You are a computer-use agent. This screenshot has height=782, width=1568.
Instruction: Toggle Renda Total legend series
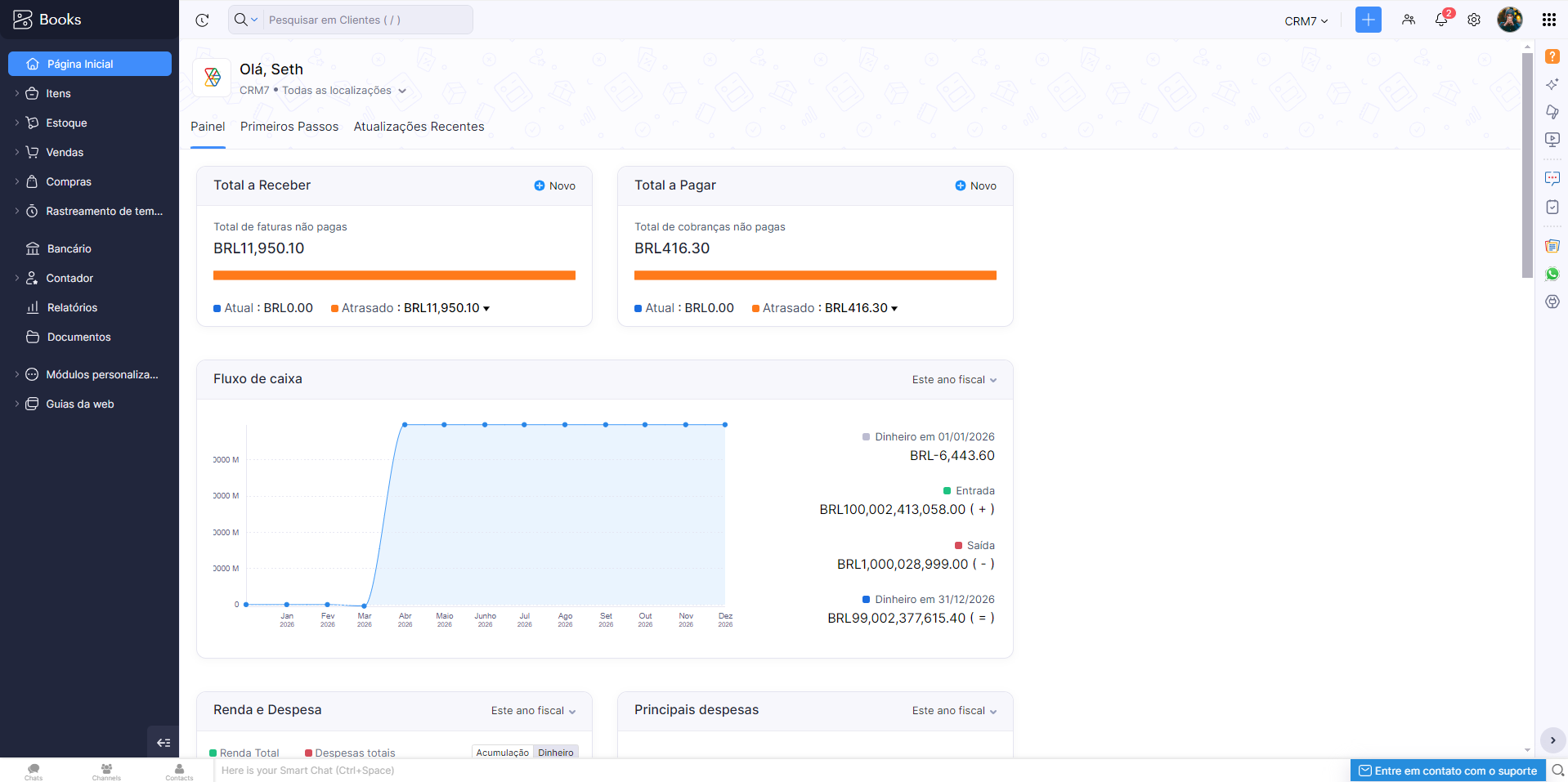[x=249, y=753]
